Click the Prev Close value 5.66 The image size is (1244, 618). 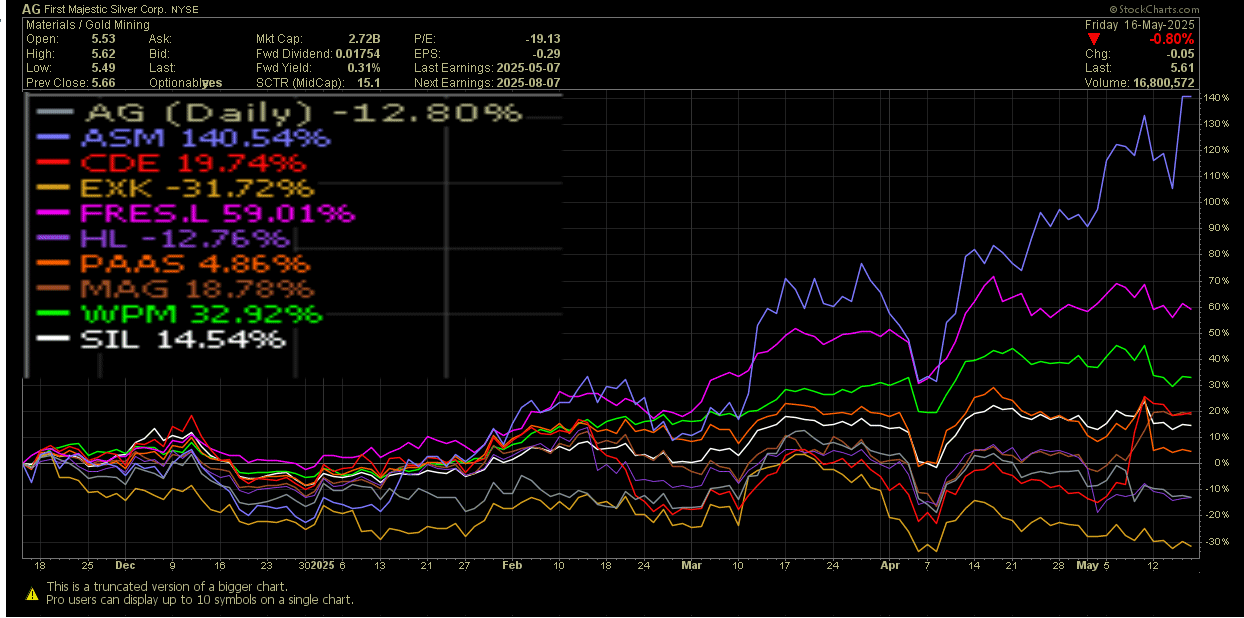pos(103,83)
